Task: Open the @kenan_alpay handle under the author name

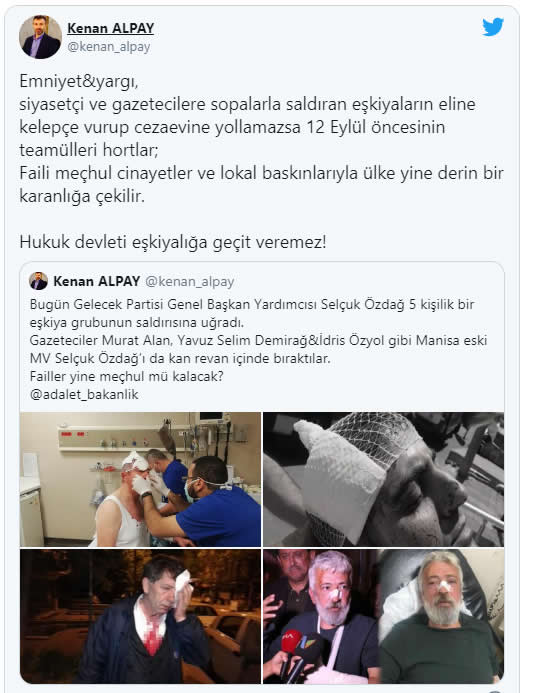Action: coord(109,46)
